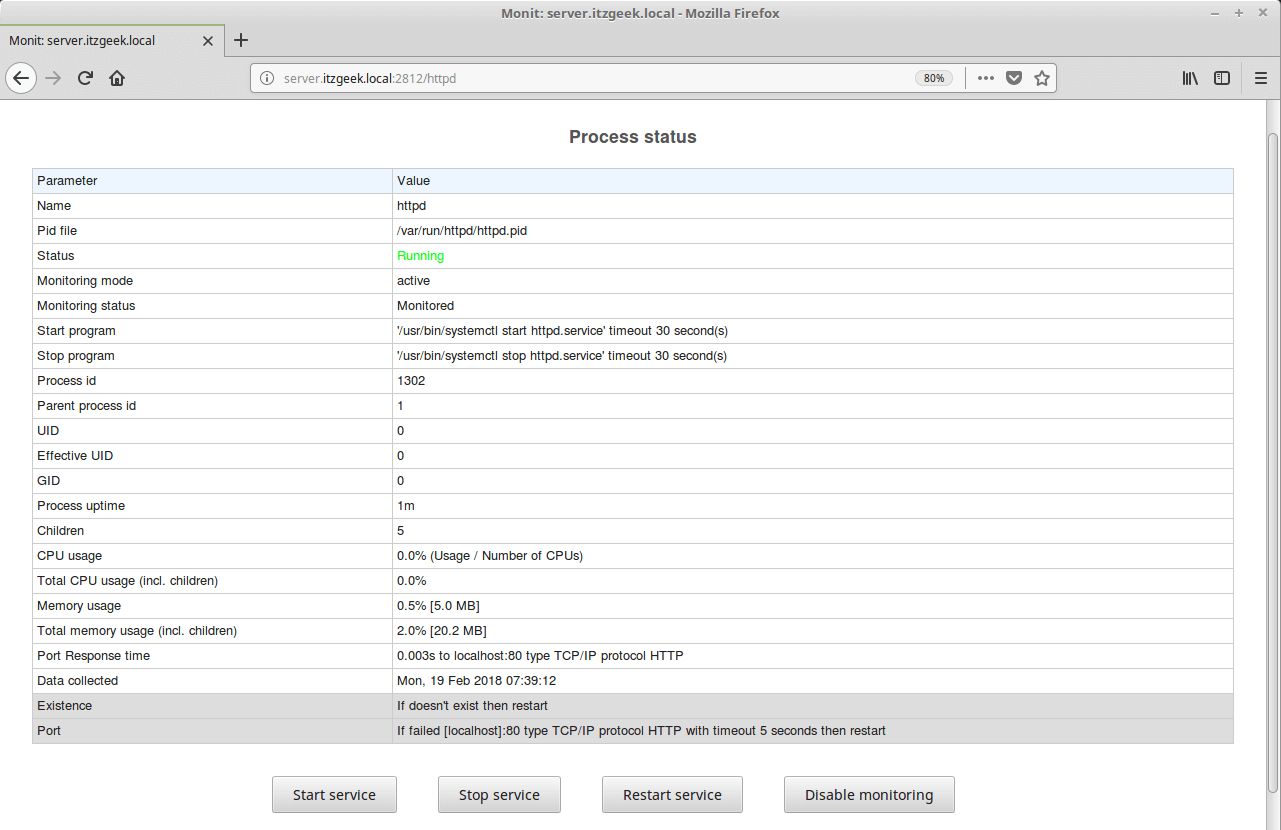This screenshot has height=830, width=1281.
Task: Open the Library icon
Action: 1190,78
